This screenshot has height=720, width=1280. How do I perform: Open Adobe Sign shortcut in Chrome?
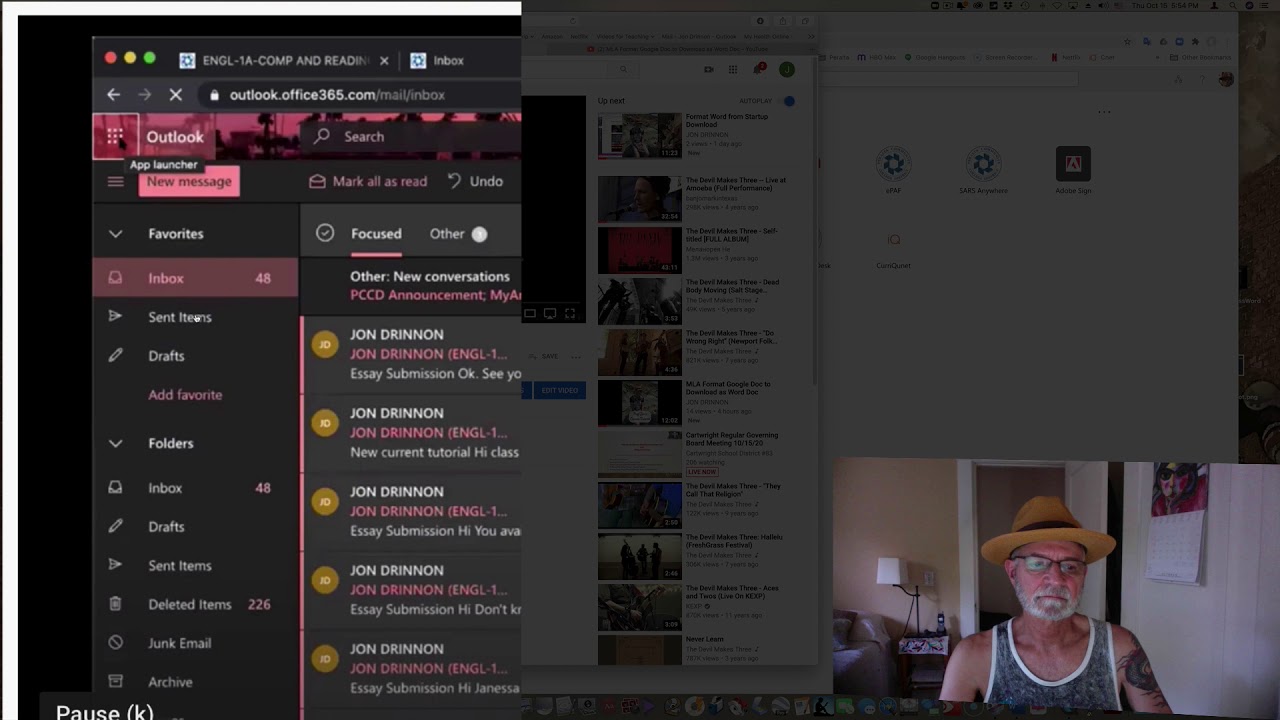(1073, 170)
